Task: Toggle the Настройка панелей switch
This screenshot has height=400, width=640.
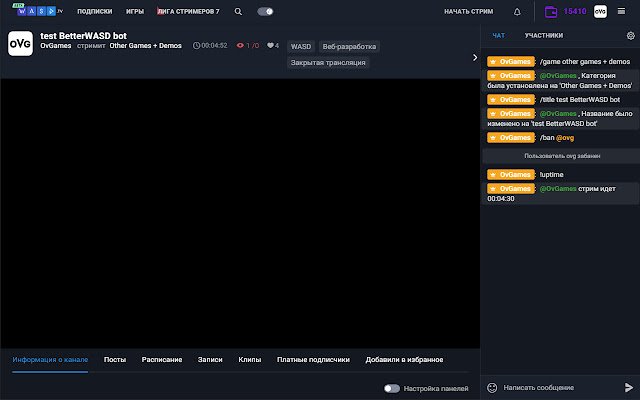Action: [392, 389]
